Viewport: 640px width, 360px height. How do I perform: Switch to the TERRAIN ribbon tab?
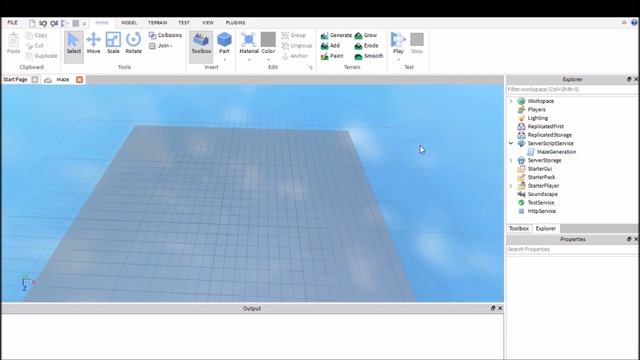click(x=157, y=23)
